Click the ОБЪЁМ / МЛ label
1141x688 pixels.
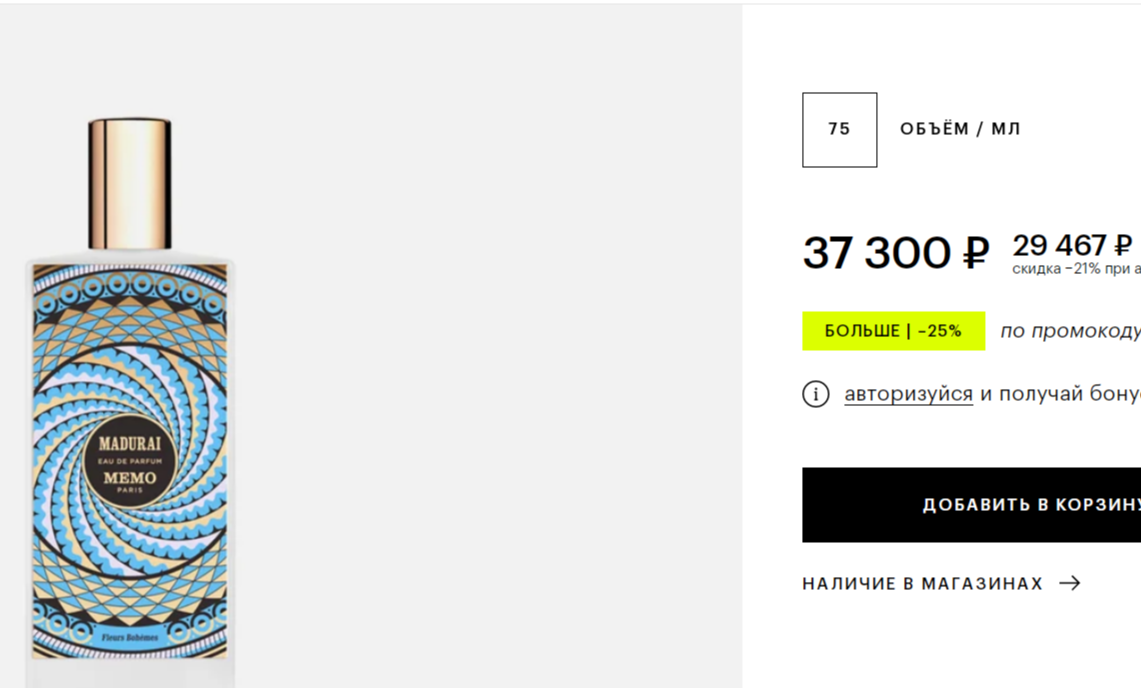960,129
